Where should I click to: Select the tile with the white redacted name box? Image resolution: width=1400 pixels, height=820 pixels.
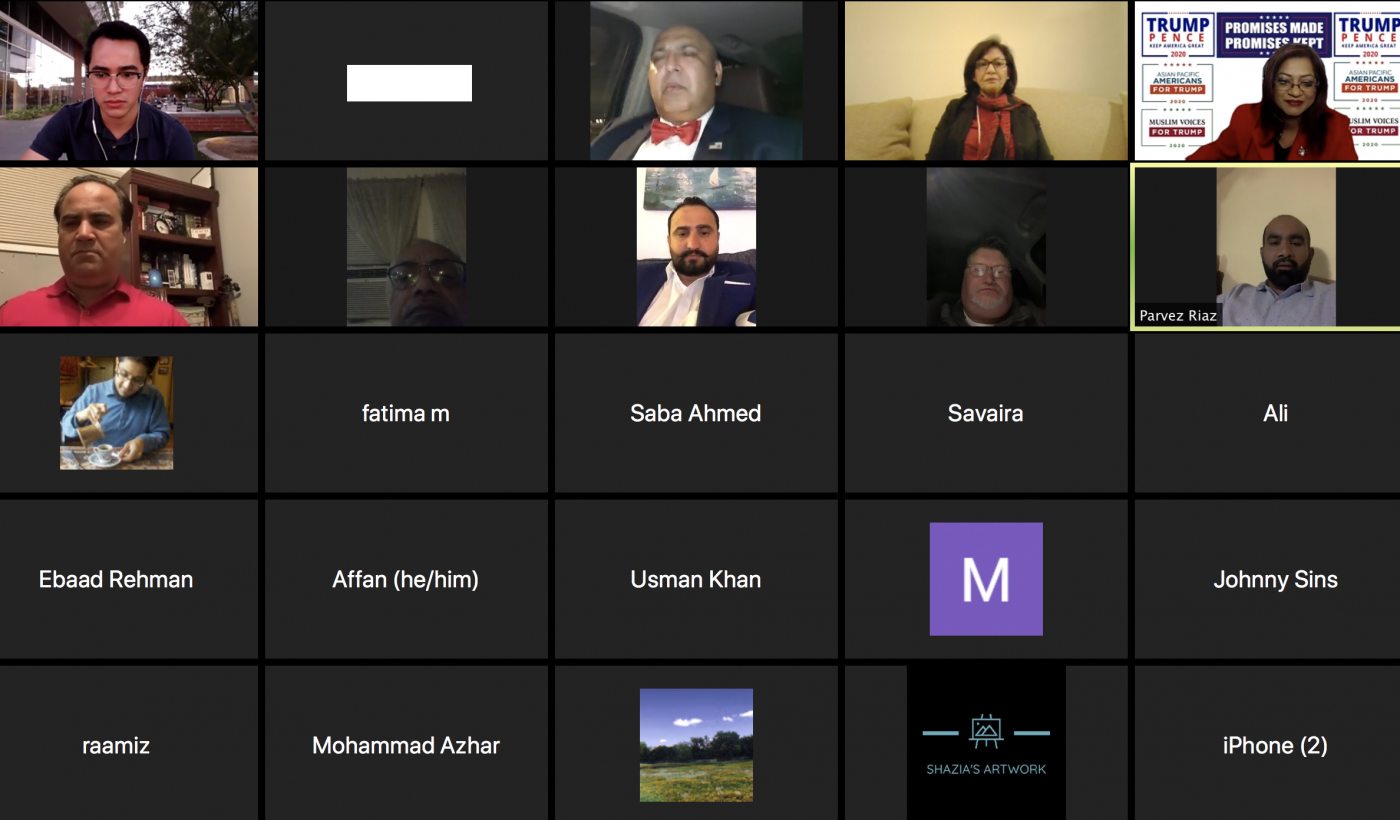point(406,81)
